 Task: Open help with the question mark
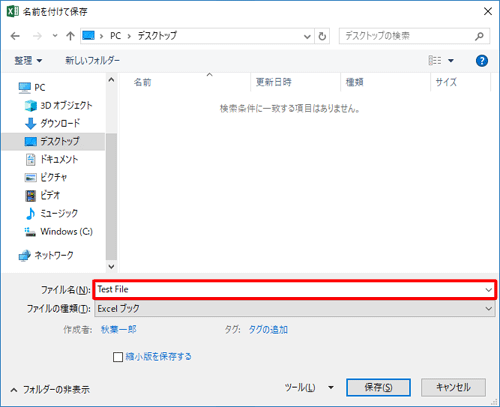(482, 61)
